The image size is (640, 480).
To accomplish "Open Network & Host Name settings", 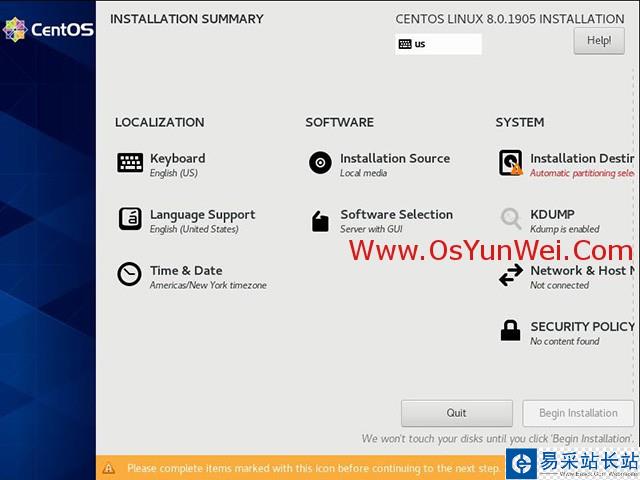I will (582, 271).
